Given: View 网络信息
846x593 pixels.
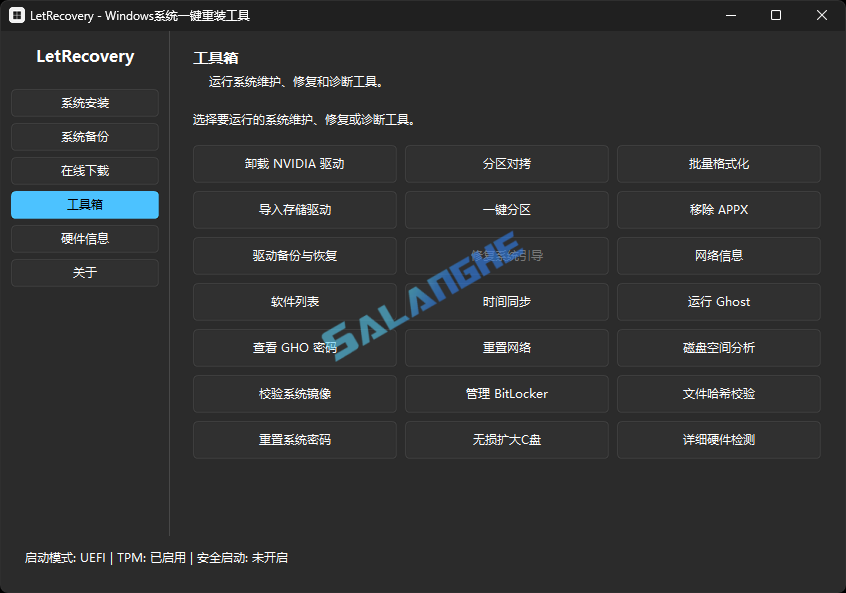Looking at the screenshot, I should tap(719, 256).
